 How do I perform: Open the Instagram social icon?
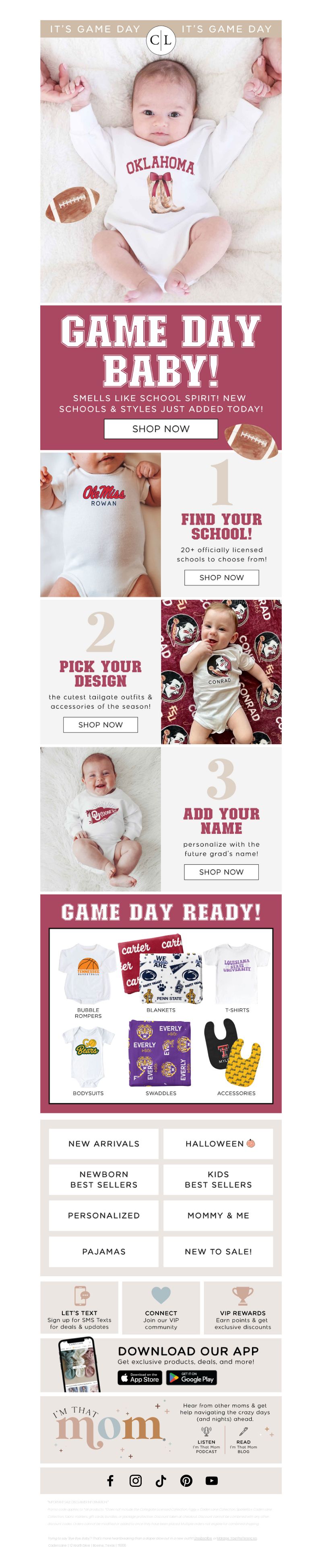click(x=135, y=1480)
